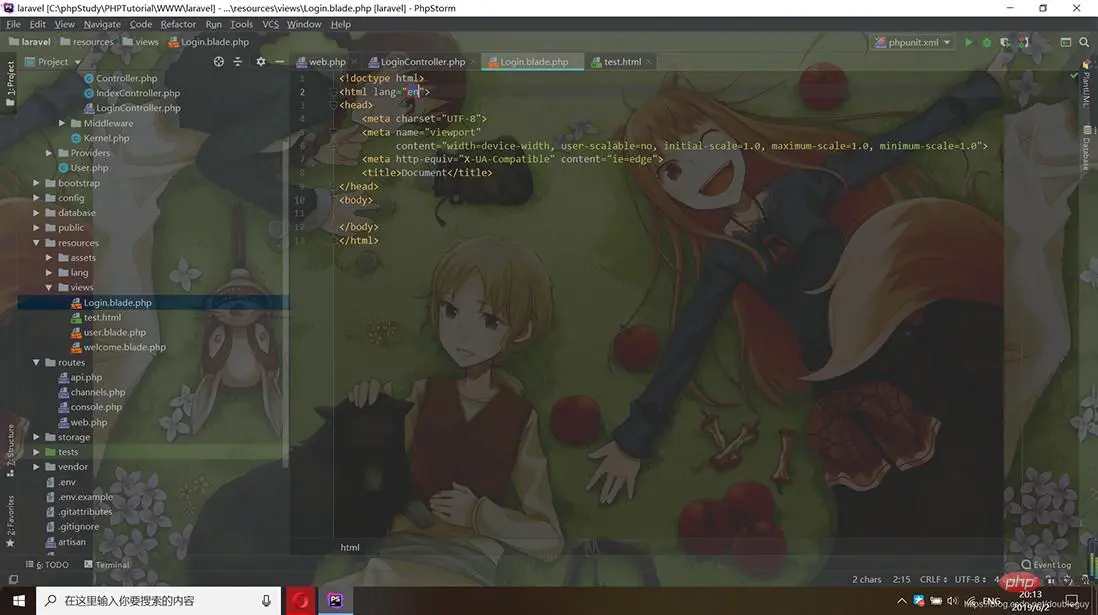Click the green Debug bug icon

(x=987, y=42)
